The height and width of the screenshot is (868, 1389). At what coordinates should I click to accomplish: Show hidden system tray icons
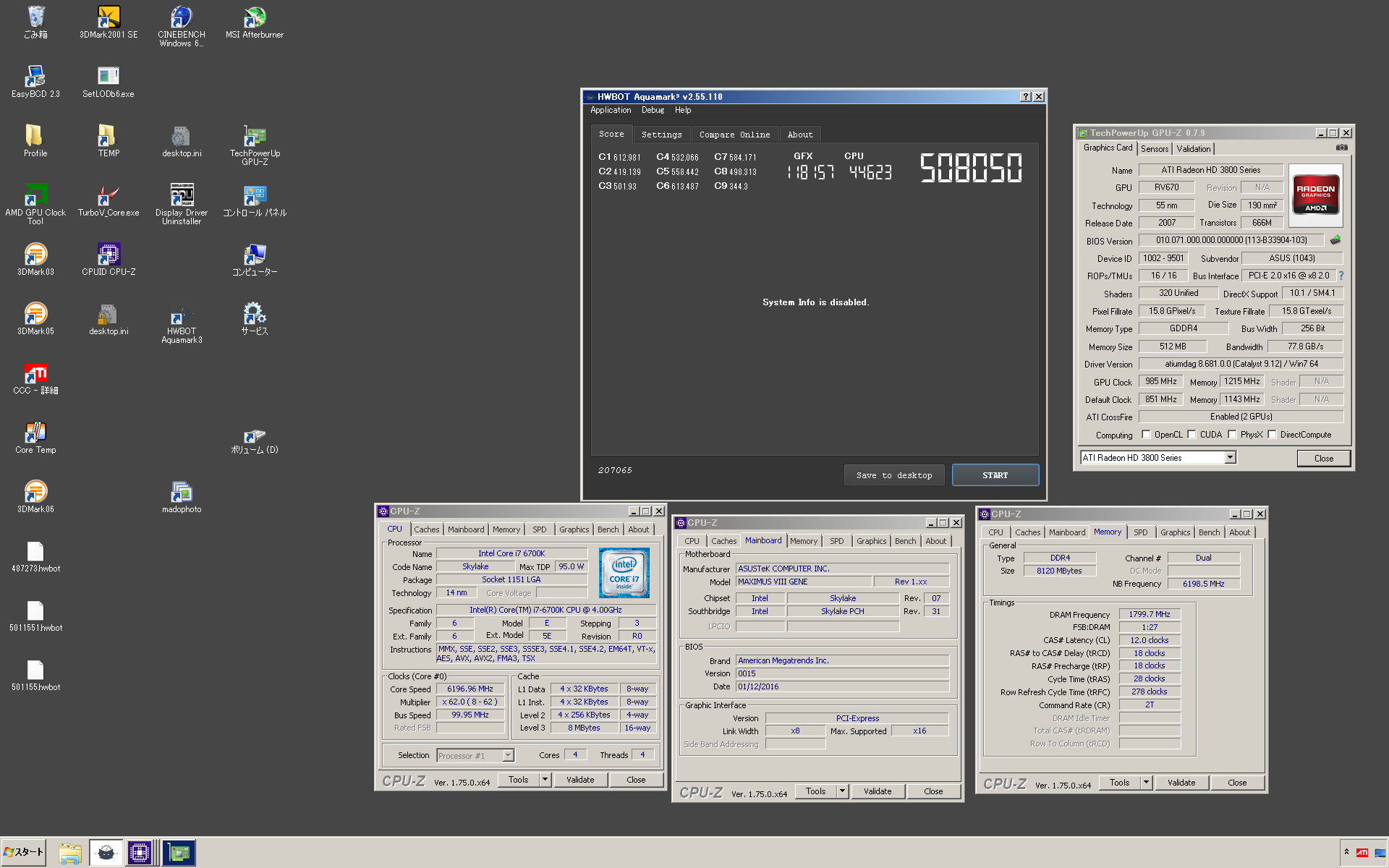(x=1346, y=852)
